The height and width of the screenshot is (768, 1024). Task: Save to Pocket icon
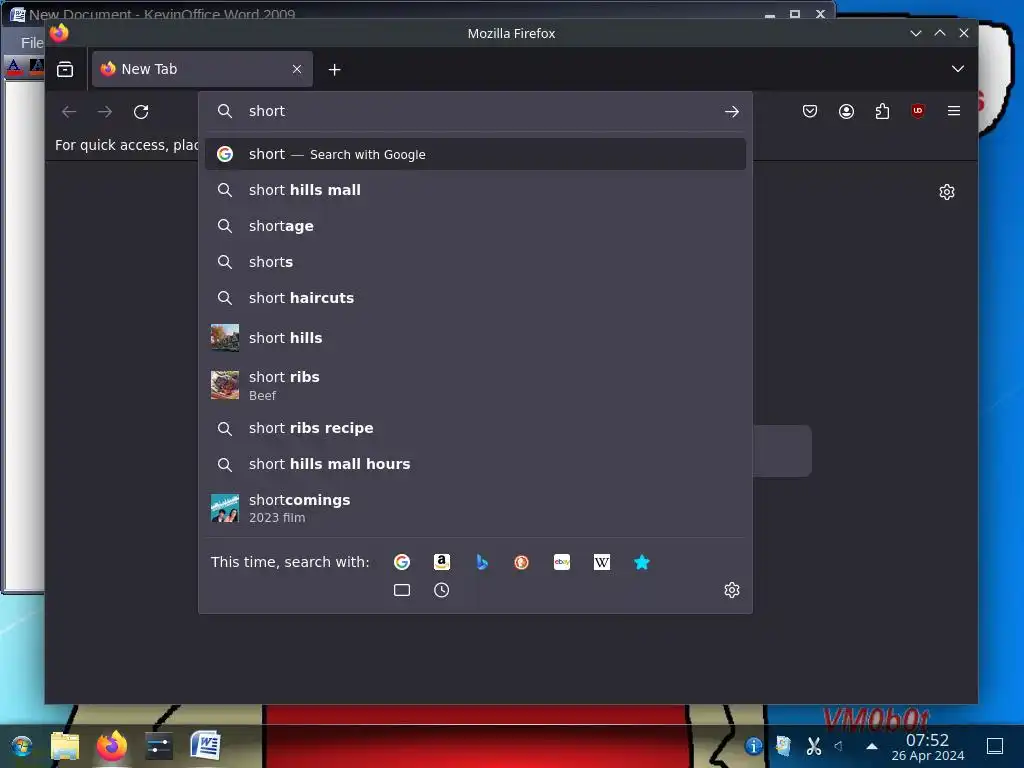(810, 111)
